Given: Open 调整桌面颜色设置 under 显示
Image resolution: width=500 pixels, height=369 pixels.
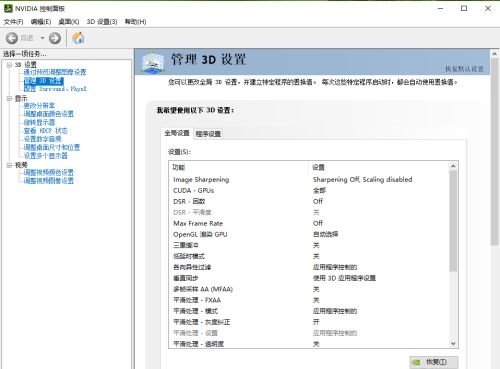Looking at the screenshot, I should coord(49,114).
